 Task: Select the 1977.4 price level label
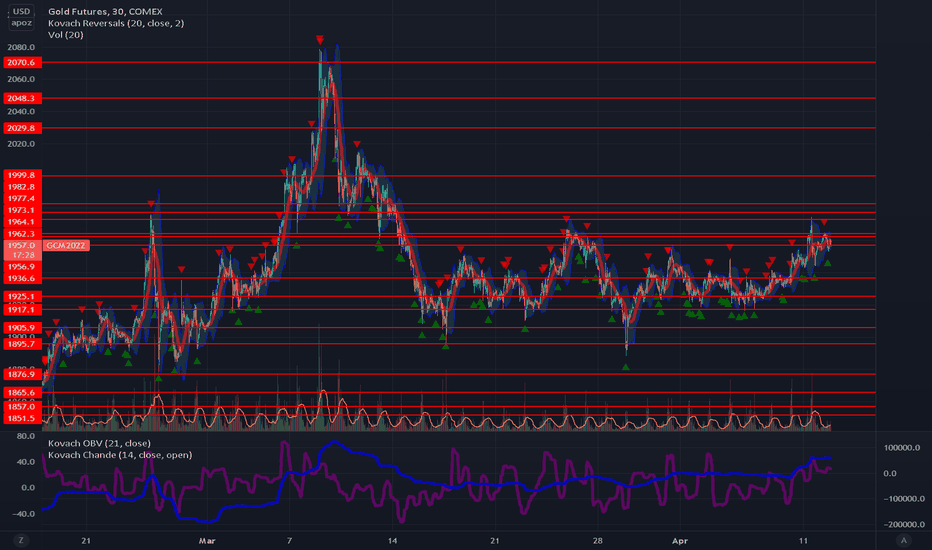pos(23,199)
